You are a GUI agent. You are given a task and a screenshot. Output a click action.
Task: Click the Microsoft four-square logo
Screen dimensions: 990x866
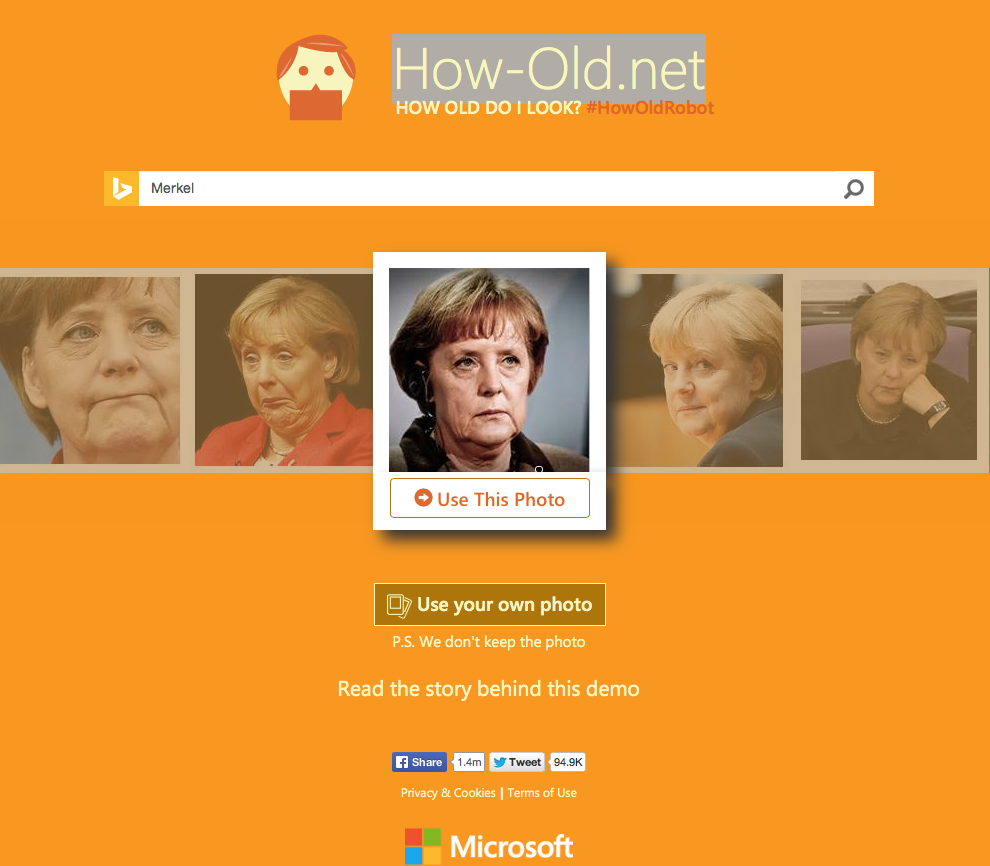pyautogui.click(x=422, y=846)
